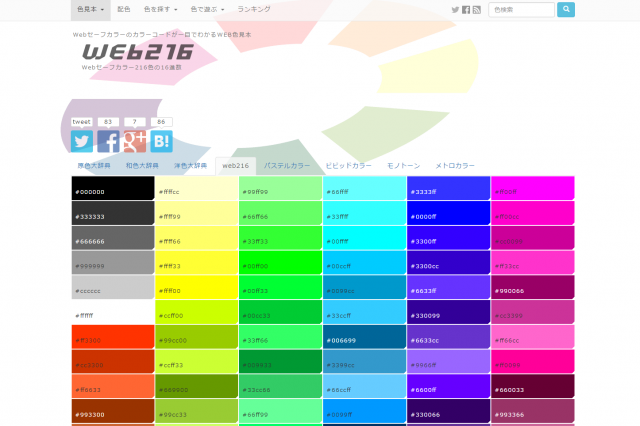Viewport: 640px width, 426px height.
Task: Choose the olive green #99cc00 swatch
Action: [x=197, y=337]
